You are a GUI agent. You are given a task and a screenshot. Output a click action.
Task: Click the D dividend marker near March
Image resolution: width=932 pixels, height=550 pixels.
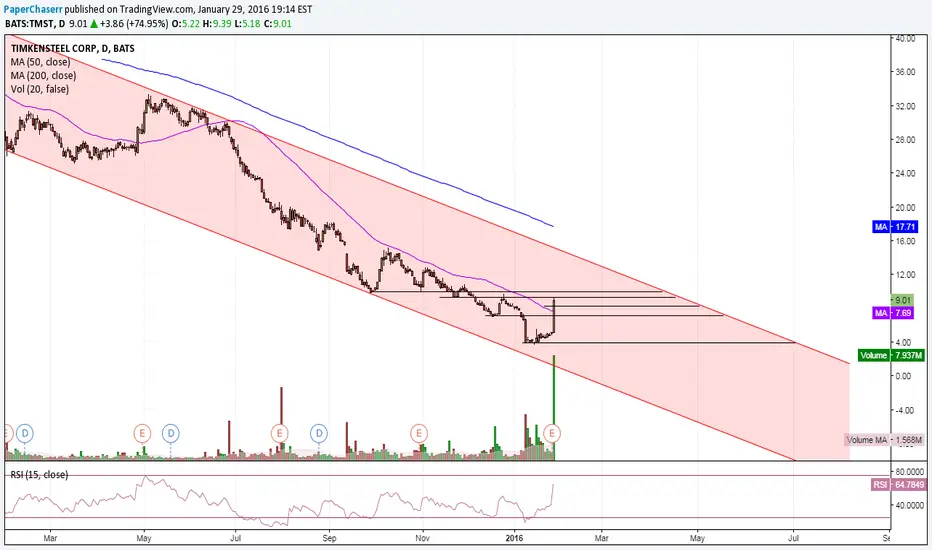tap(25, 433)
